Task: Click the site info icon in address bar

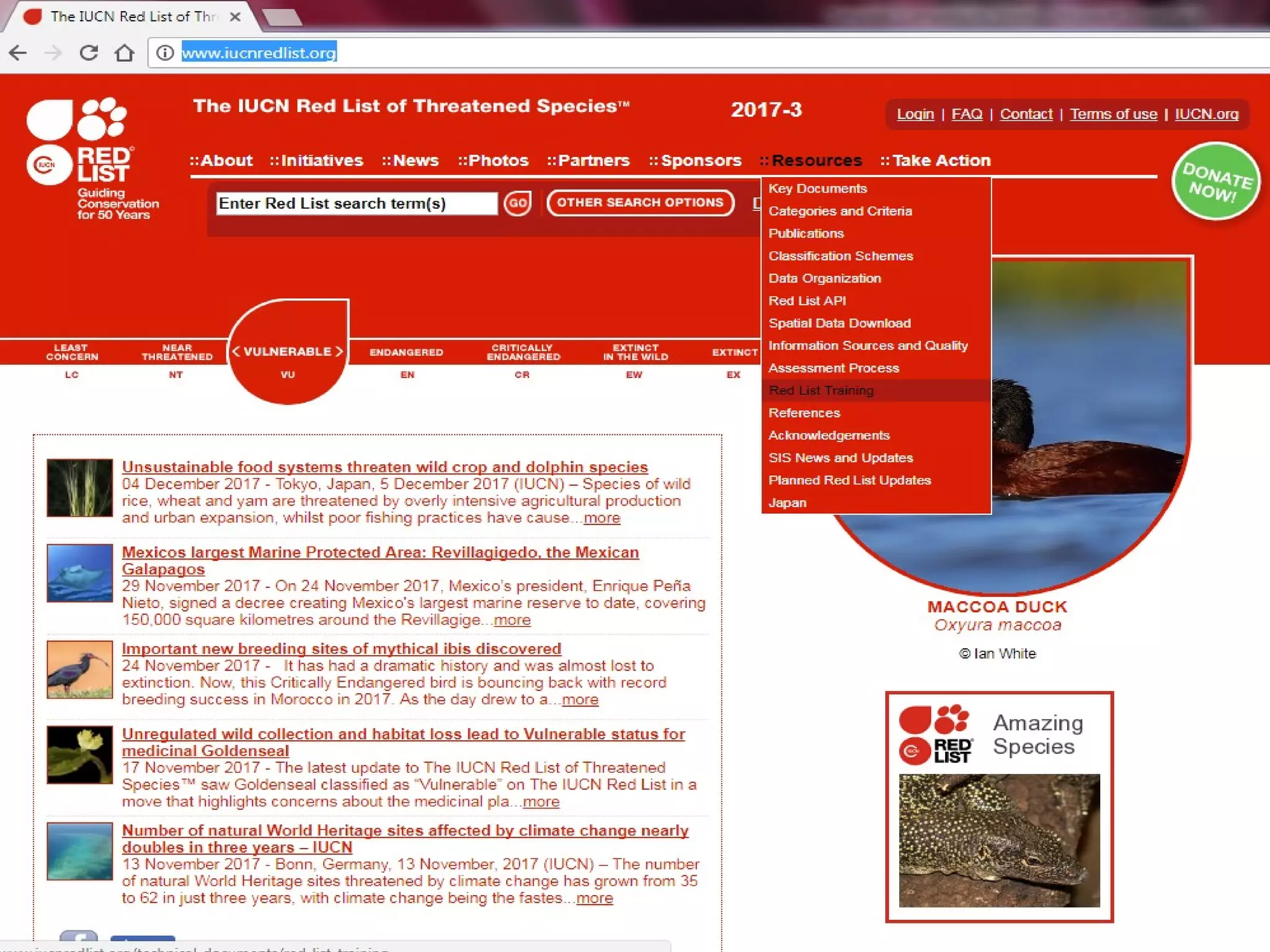Action: pos(165,53)
